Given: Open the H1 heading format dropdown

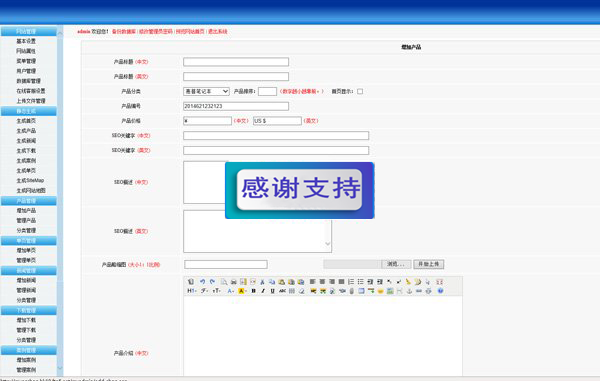Looking at the screenshot, I should click(192, 291).
